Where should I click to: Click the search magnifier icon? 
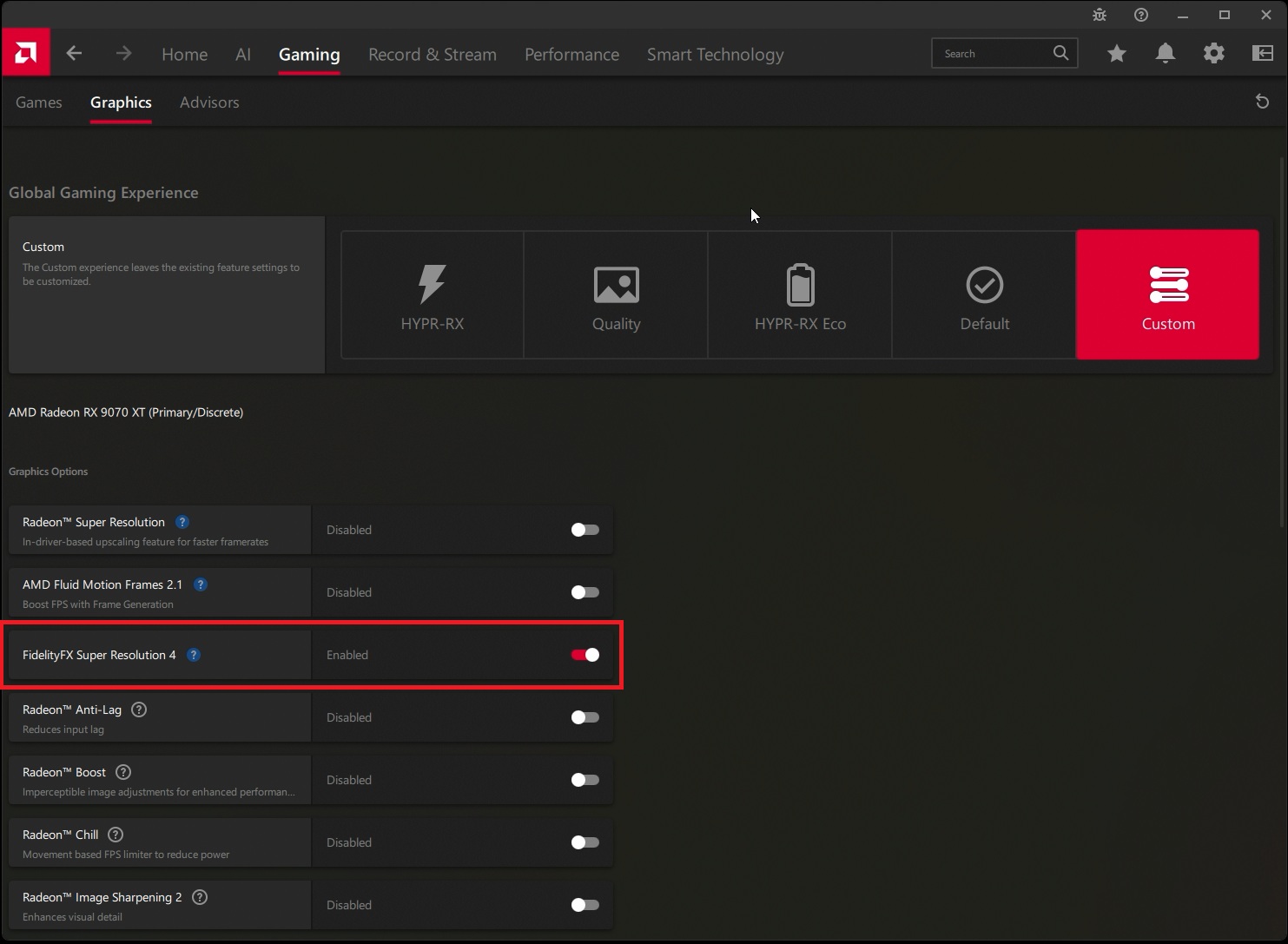(x=1060, y=53)
